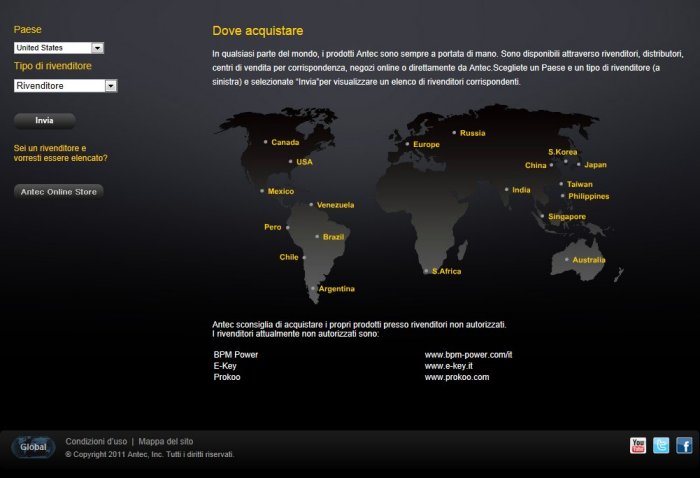Open the Antec Online Store button
The image size is (700, 478).
coord(58,192)
